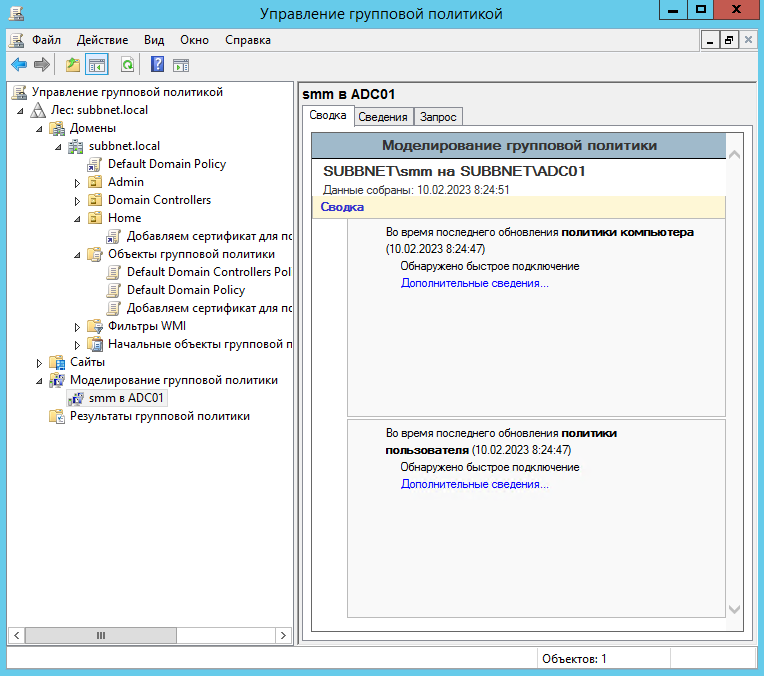Open Help via the question mark icon
764x676 pixels.
tap(157, 65)
